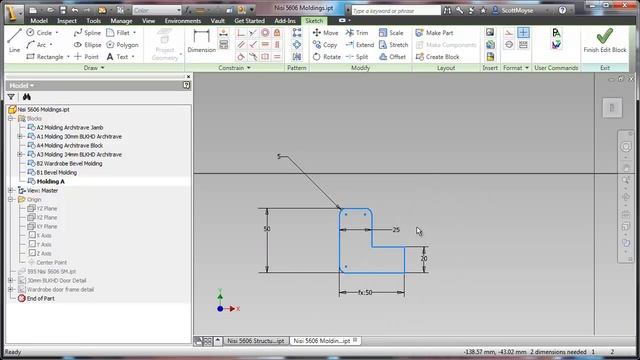Toggle the ribbon appearance control after Sketch tab
640x360 pixels.
coord(344,20)
